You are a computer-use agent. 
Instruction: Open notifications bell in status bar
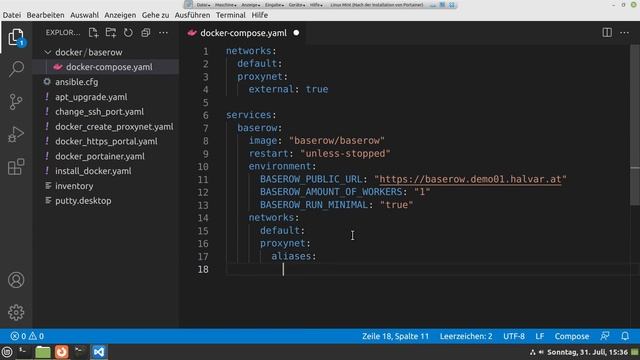pyautogui.click(x=625, y=336)
